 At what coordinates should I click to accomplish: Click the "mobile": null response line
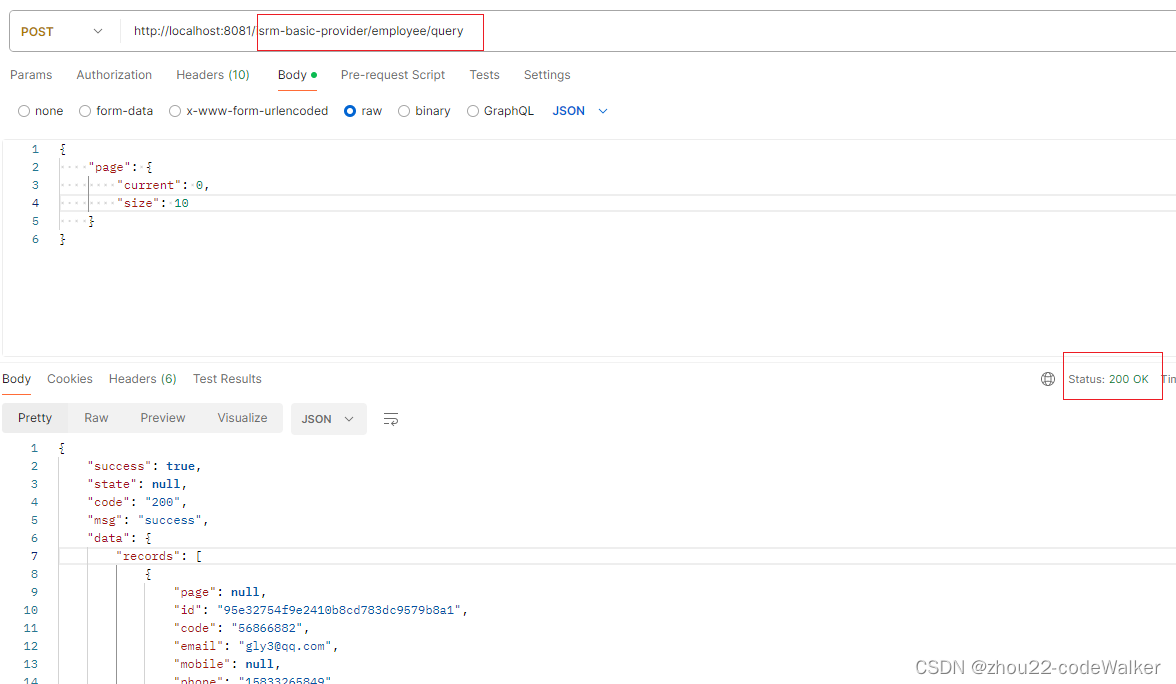227,664
